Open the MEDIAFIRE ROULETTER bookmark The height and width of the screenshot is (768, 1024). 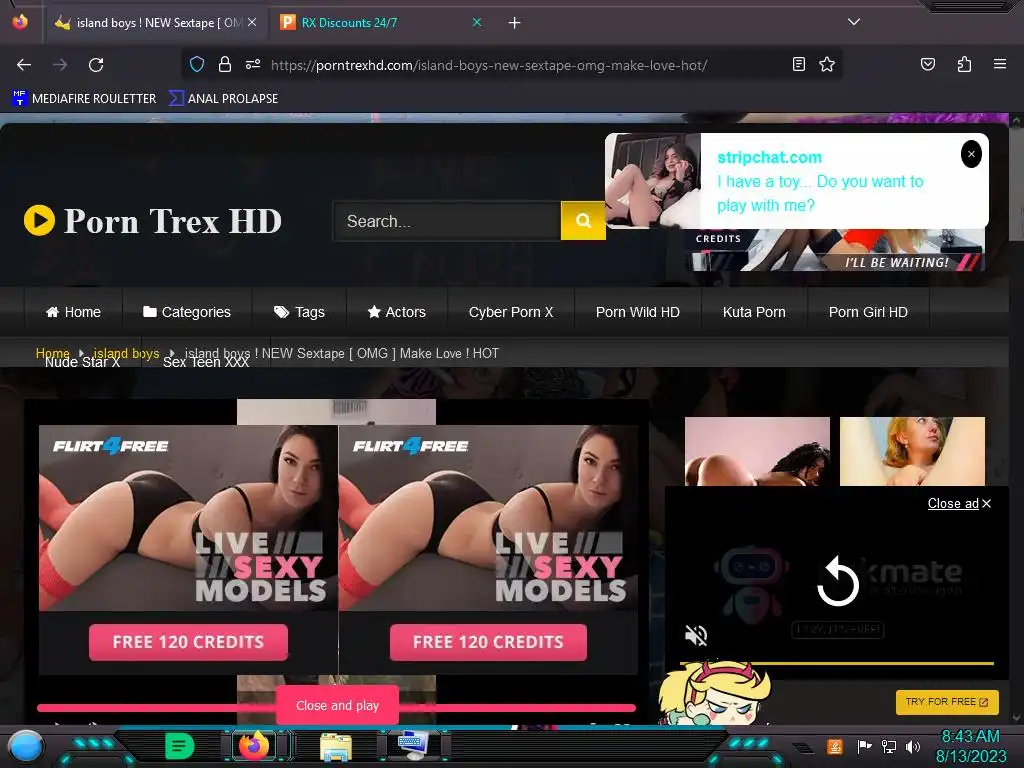(x=84, y=99)
